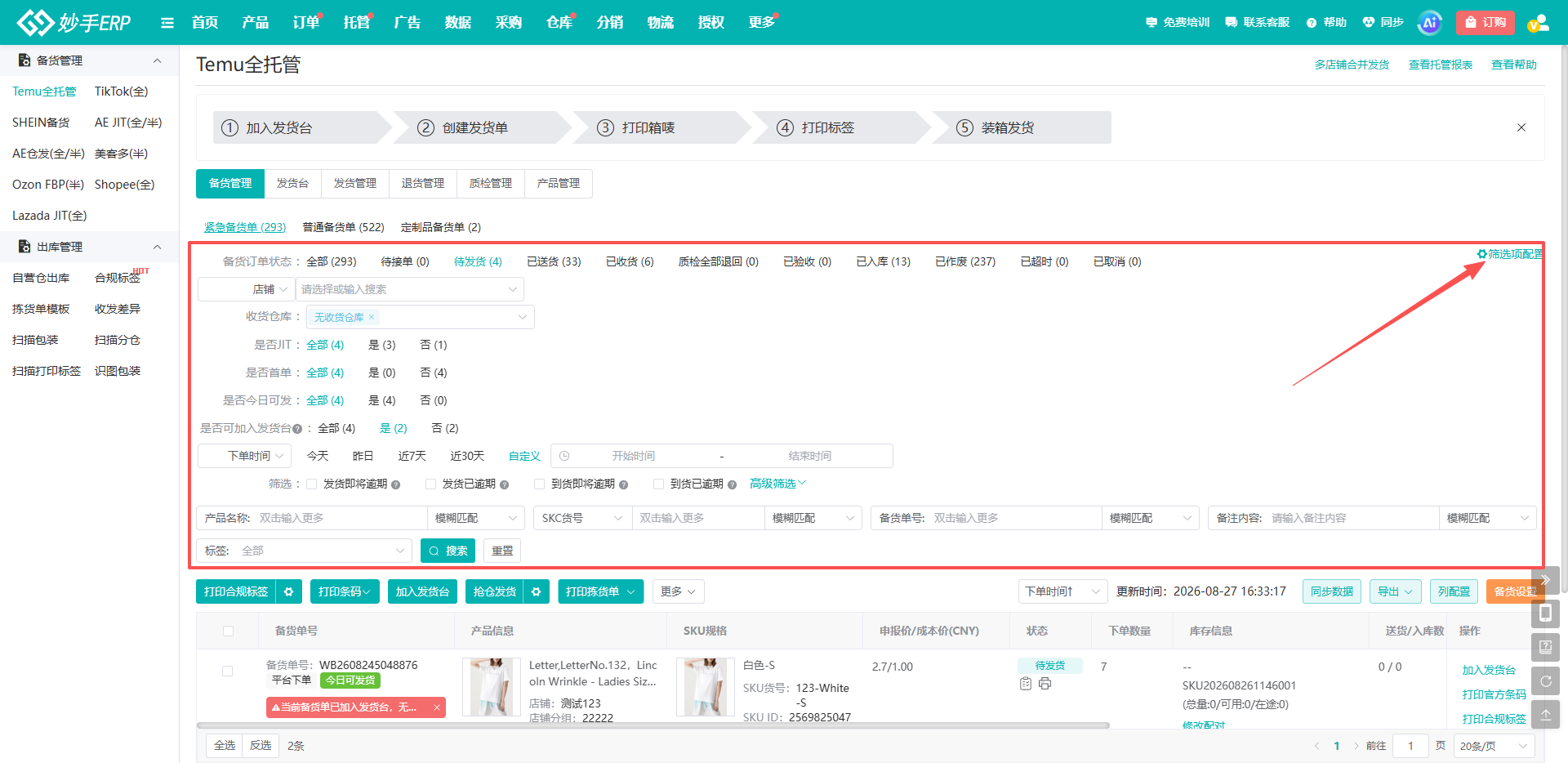Open settings gear beside 打印合规标签
The width and height of the screenshot is (1568, 763).
point(289,591)
